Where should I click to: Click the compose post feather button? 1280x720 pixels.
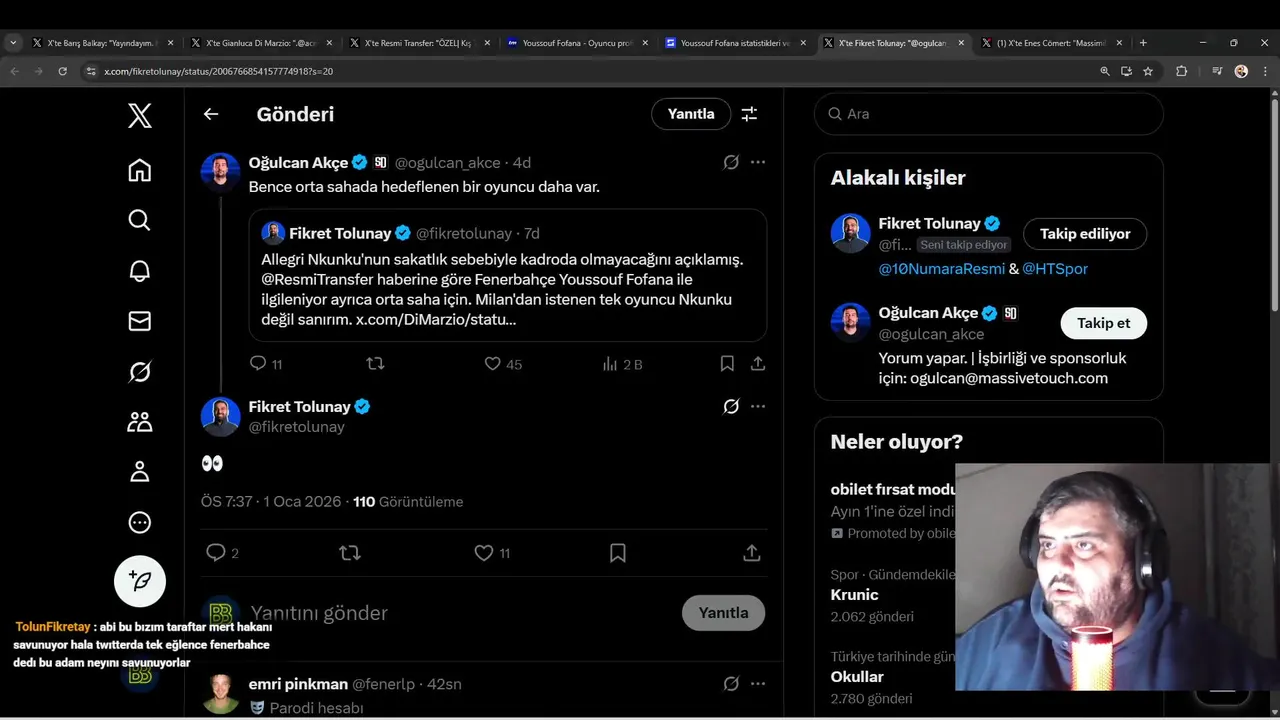point(140,581)
